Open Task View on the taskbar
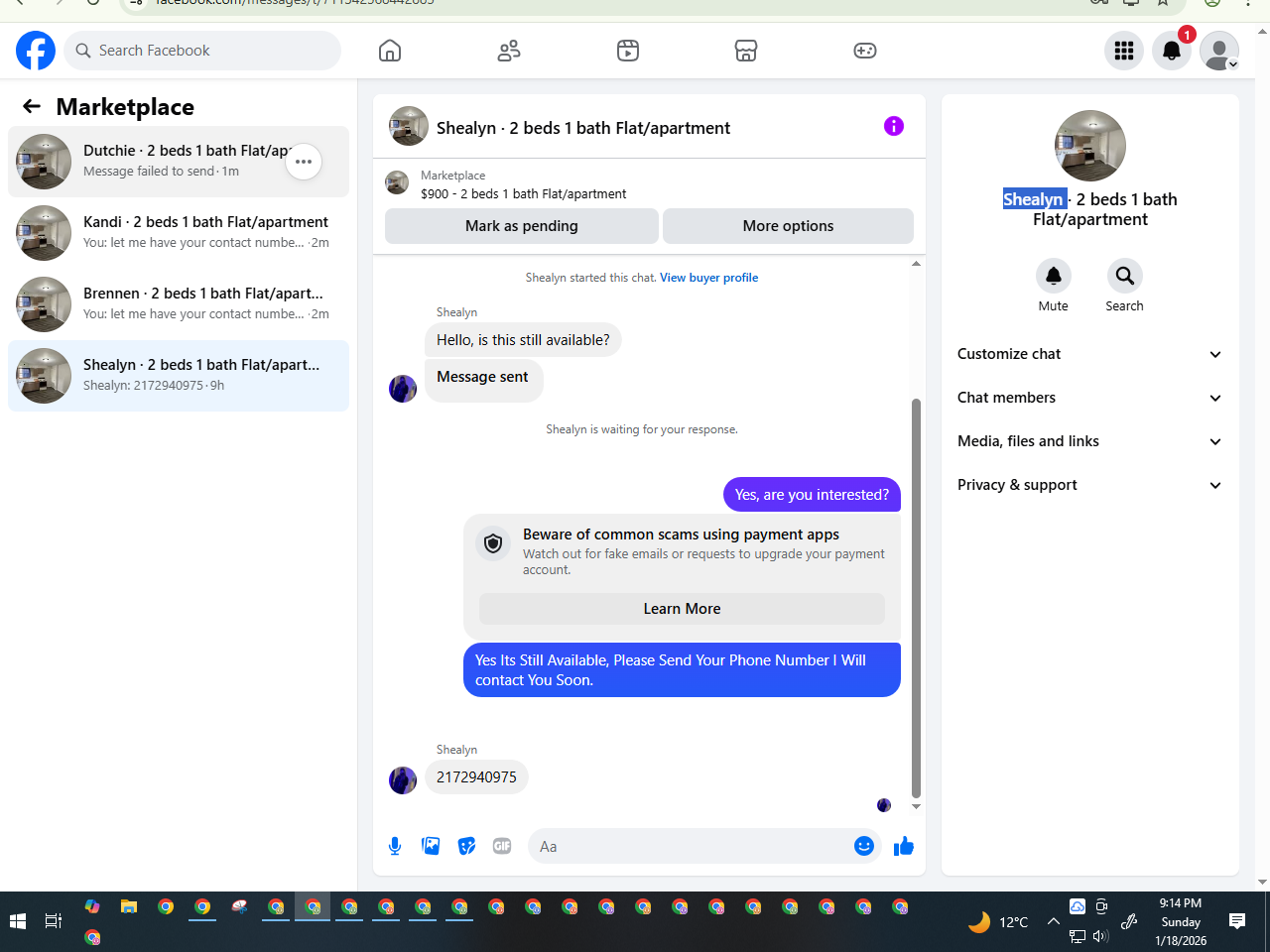This screenshot has height=952, width=1270. click(x=54, y=921)
